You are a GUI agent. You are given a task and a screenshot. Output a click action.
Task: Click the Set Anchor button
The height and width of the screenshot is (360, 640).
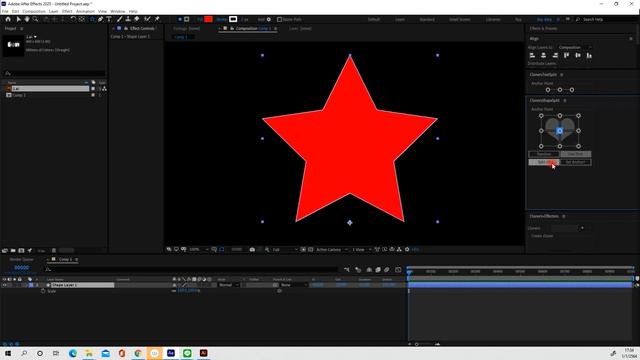[576, 162]
